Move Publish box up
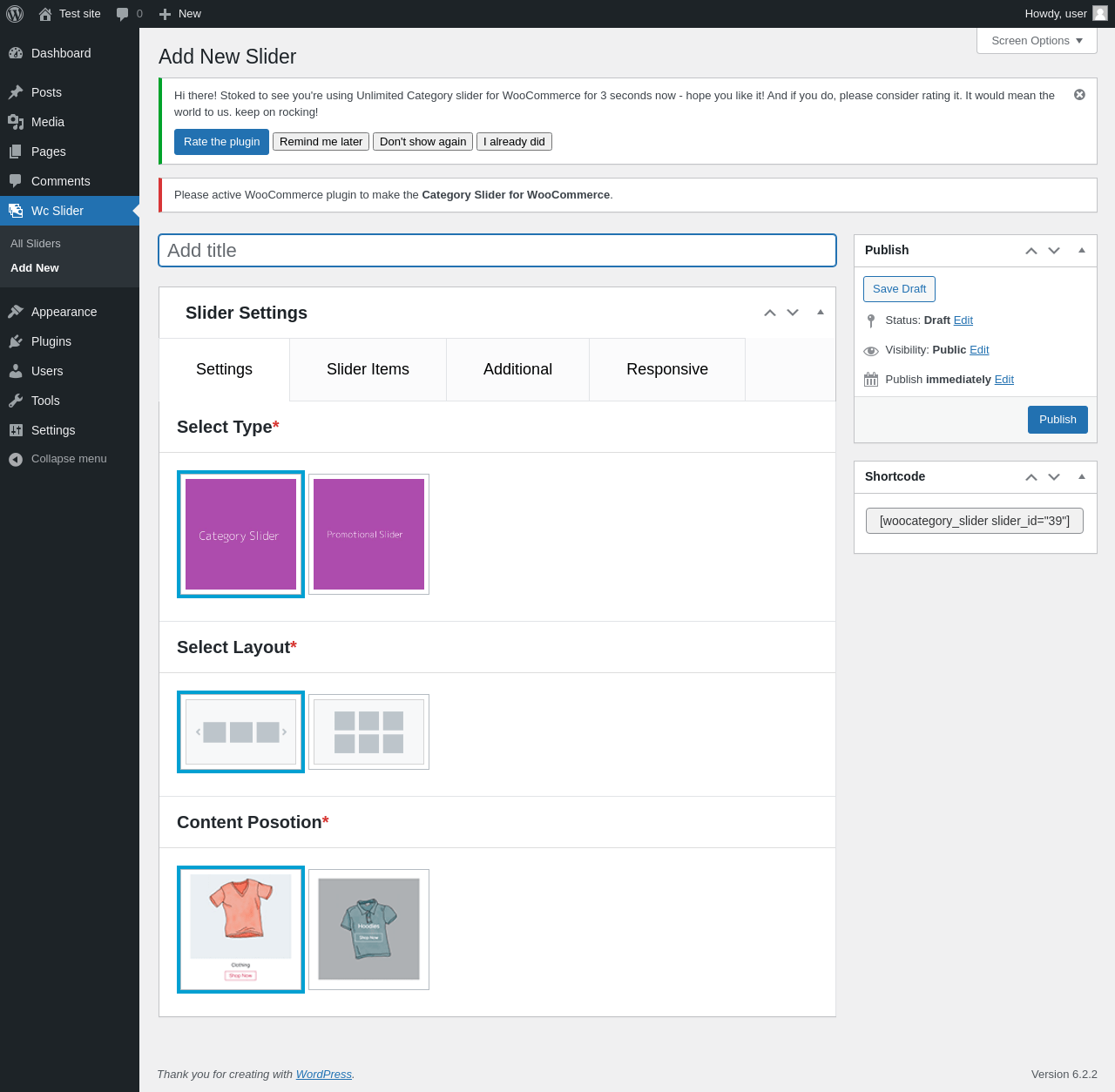Screen dimensions: 1115x1092 pyautogui.click(x=1031, y=251)
